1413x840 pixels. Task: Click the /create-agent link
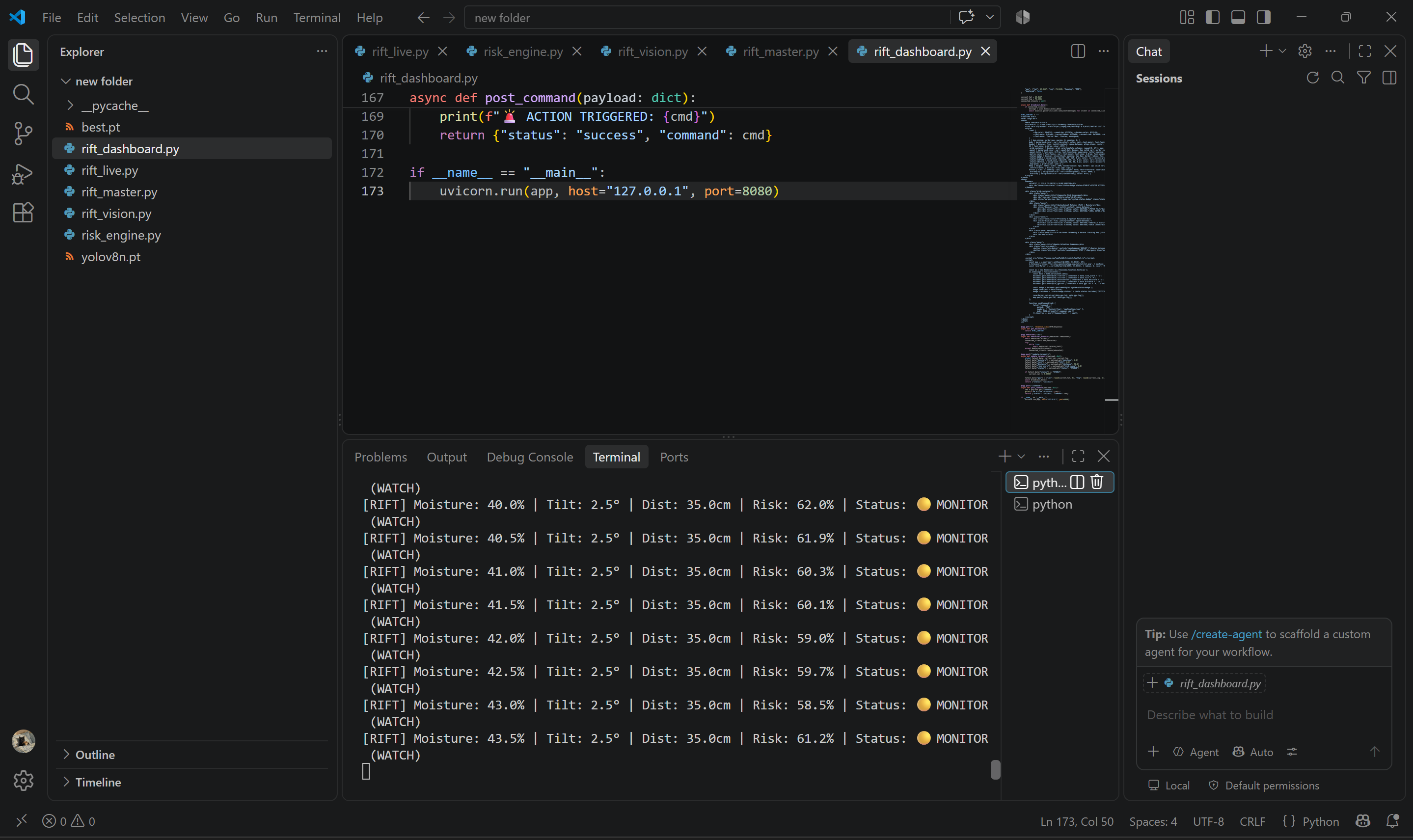[x=1226, y=634]
